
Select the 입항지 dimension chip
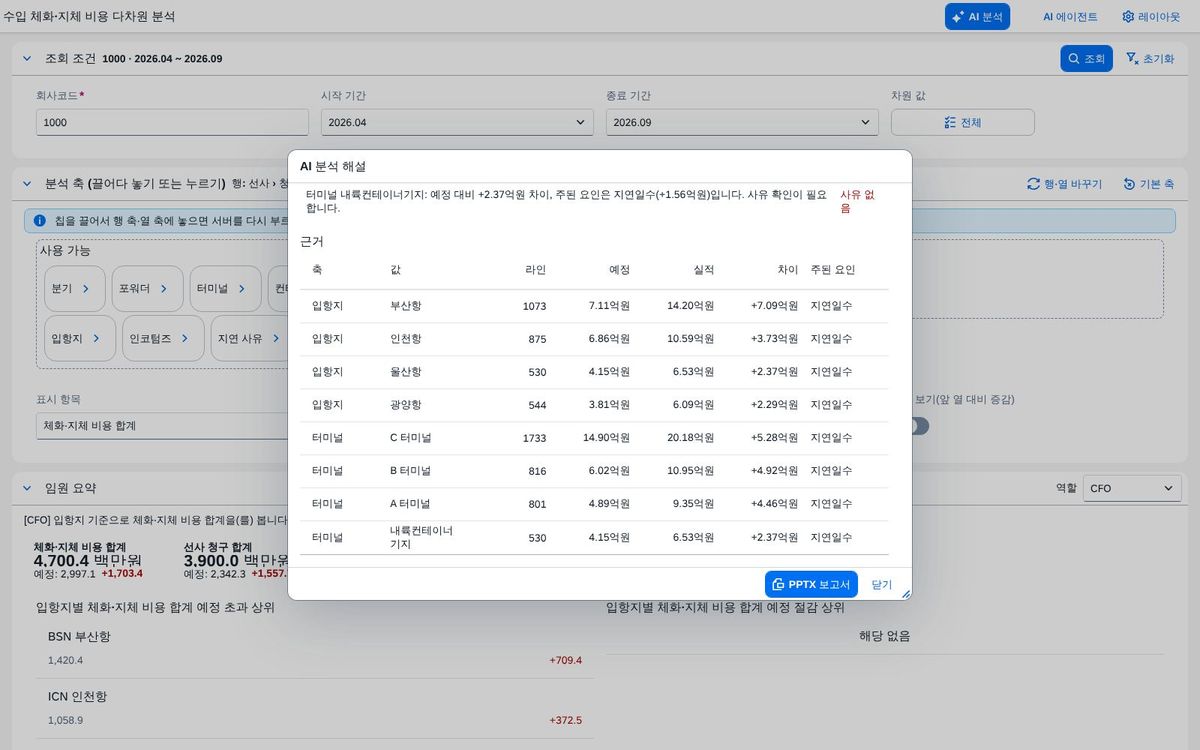tap(79, 338)
